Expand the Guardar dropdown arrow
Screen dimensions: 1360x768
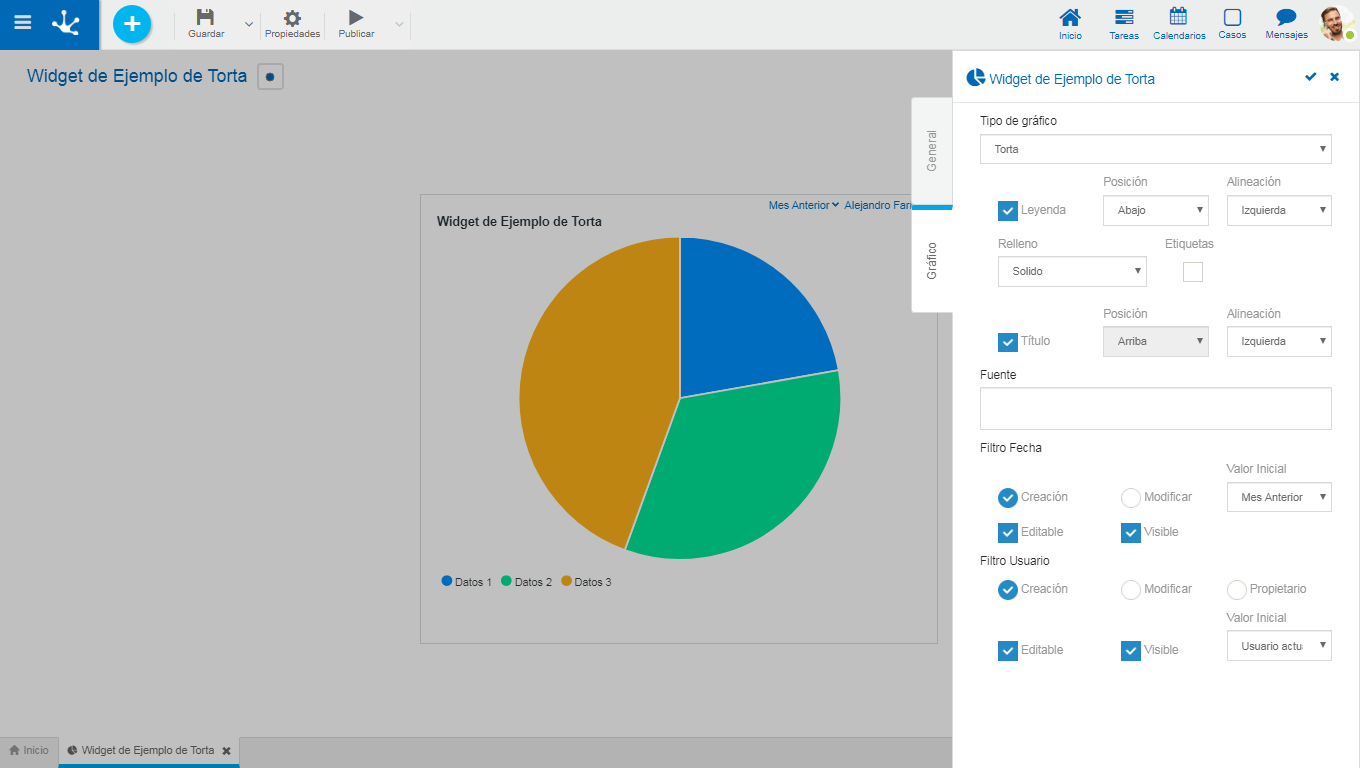(x=248, y=24)
